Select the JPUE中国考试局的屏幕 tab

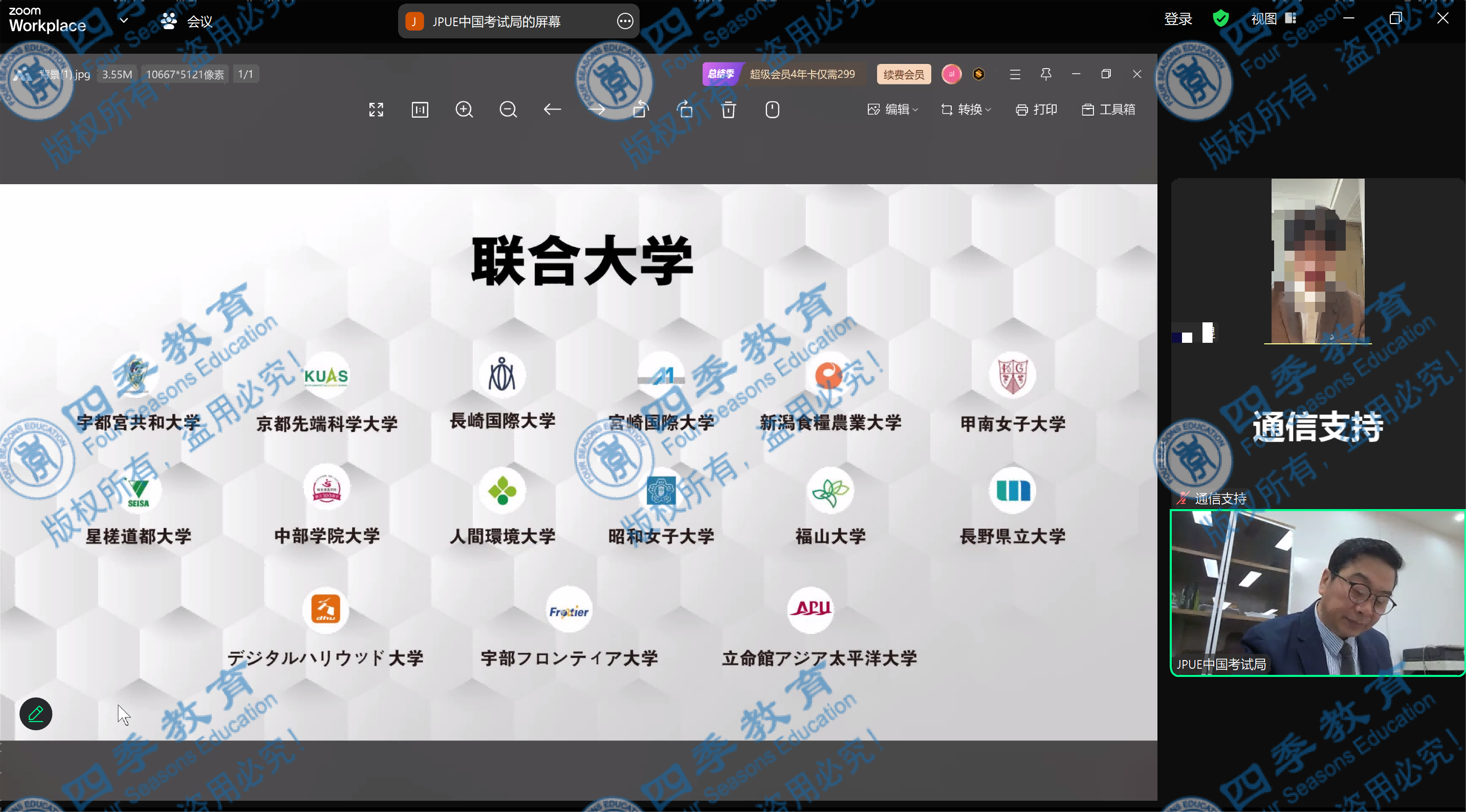coord(518,21)
